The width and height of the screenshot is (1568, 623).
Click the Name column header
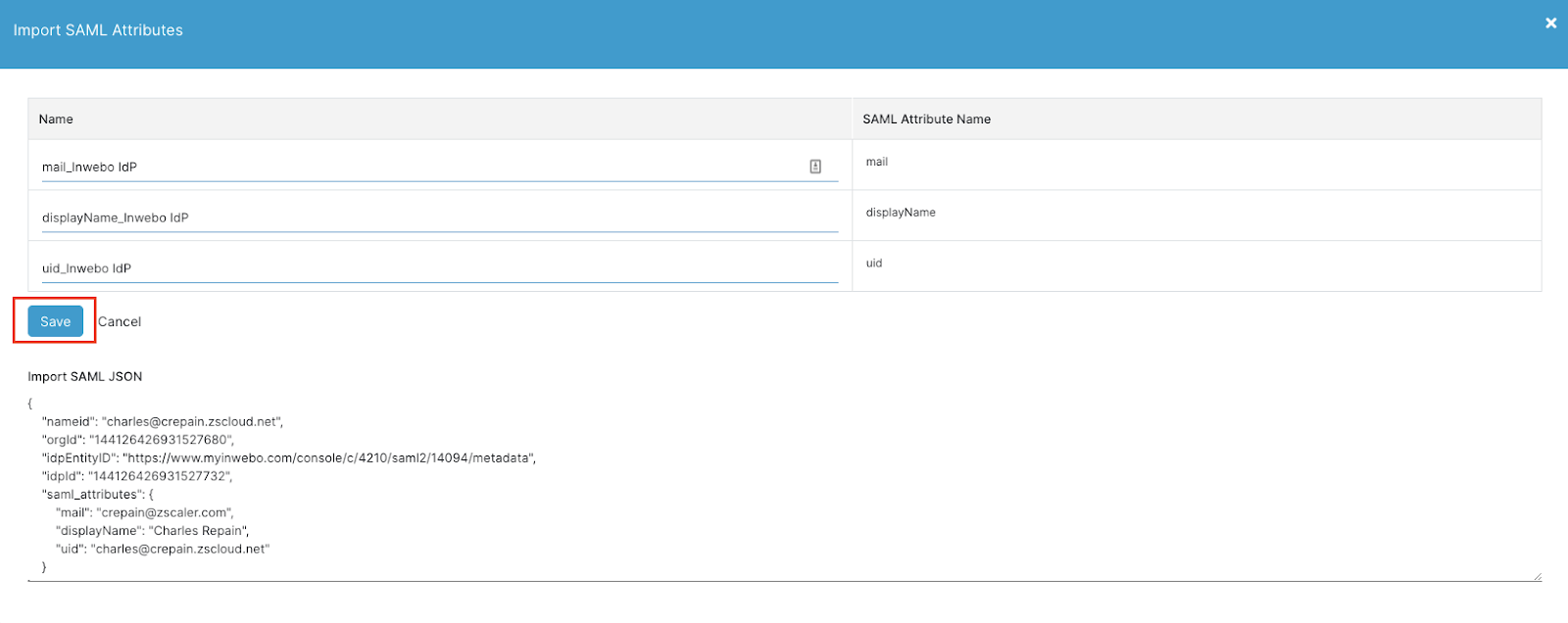(x=56, y=120)
